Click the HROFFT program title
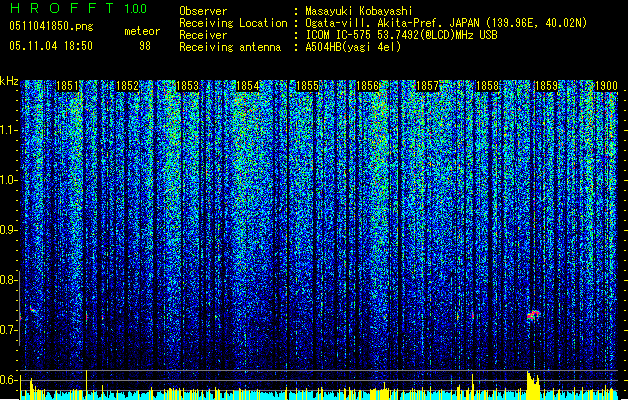Screen dimensions: 629x400 tap(62, 8)
